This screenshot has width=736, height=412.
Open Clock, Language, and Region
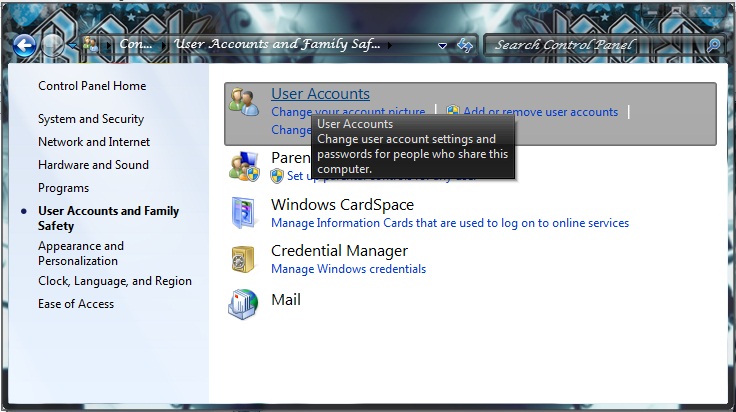point(115,281)
